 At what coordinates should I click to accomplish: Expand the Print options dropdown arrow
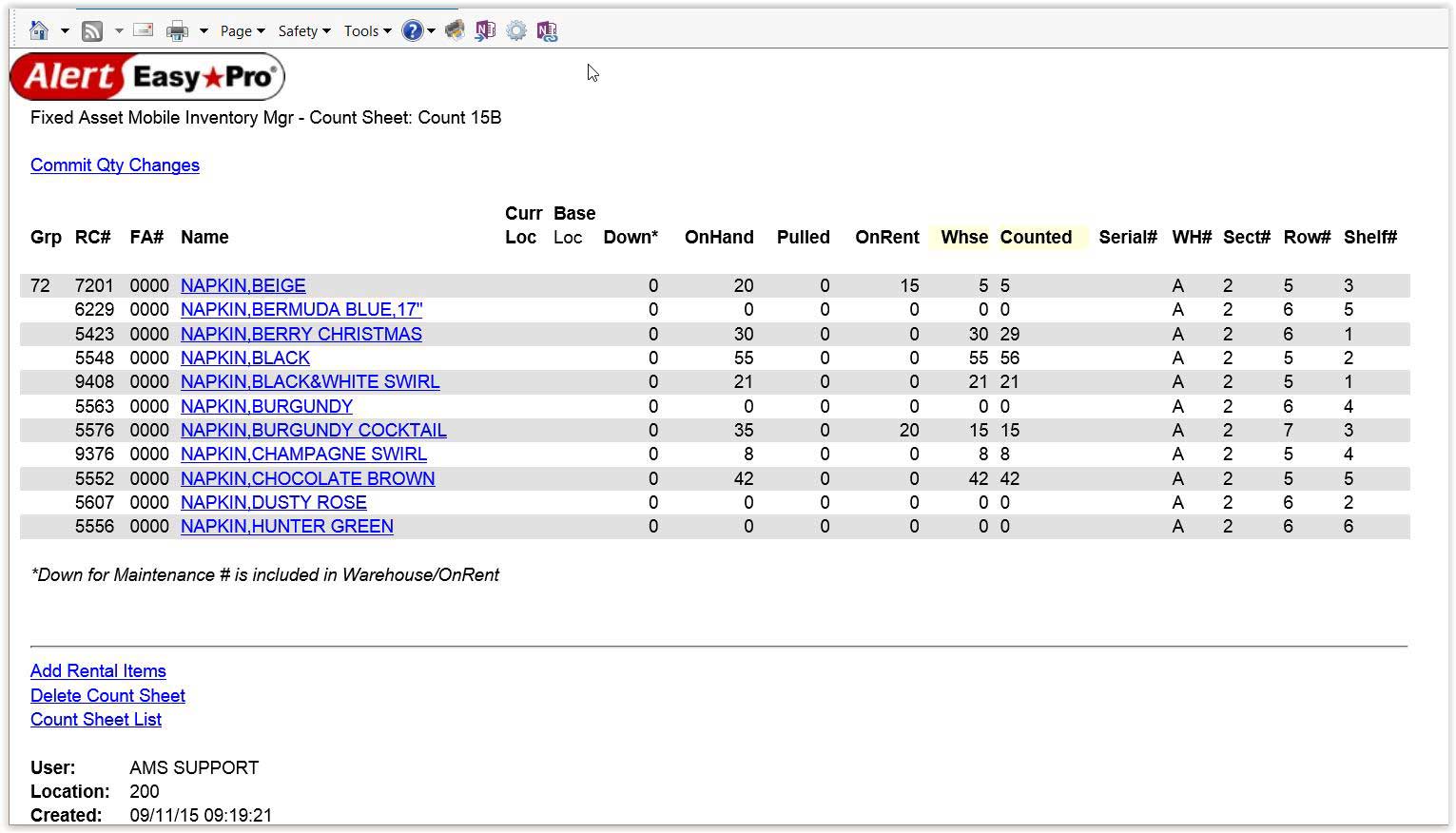click(204, 31)
